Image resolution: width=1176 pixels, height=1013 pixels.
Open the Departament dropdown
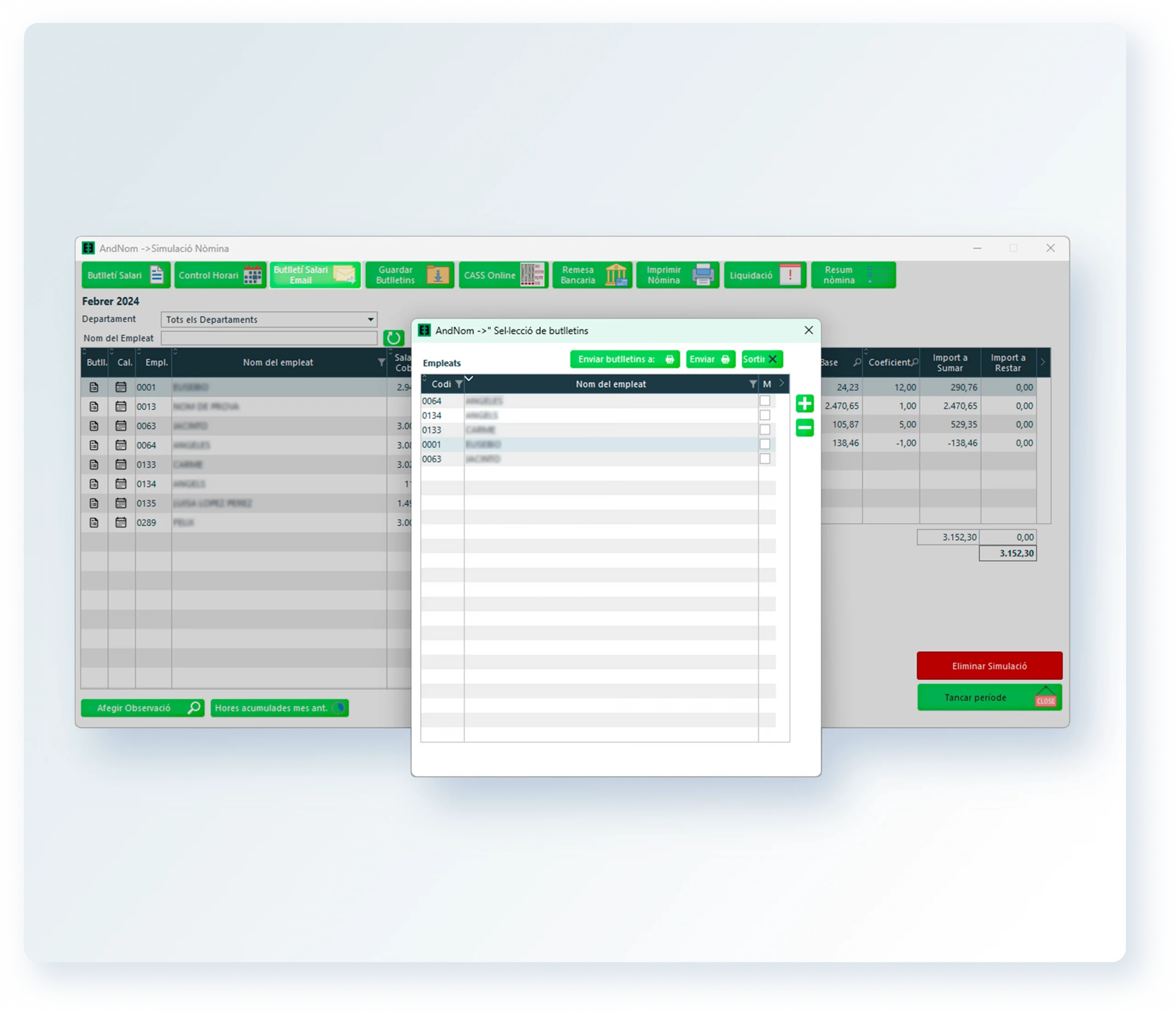370,320
